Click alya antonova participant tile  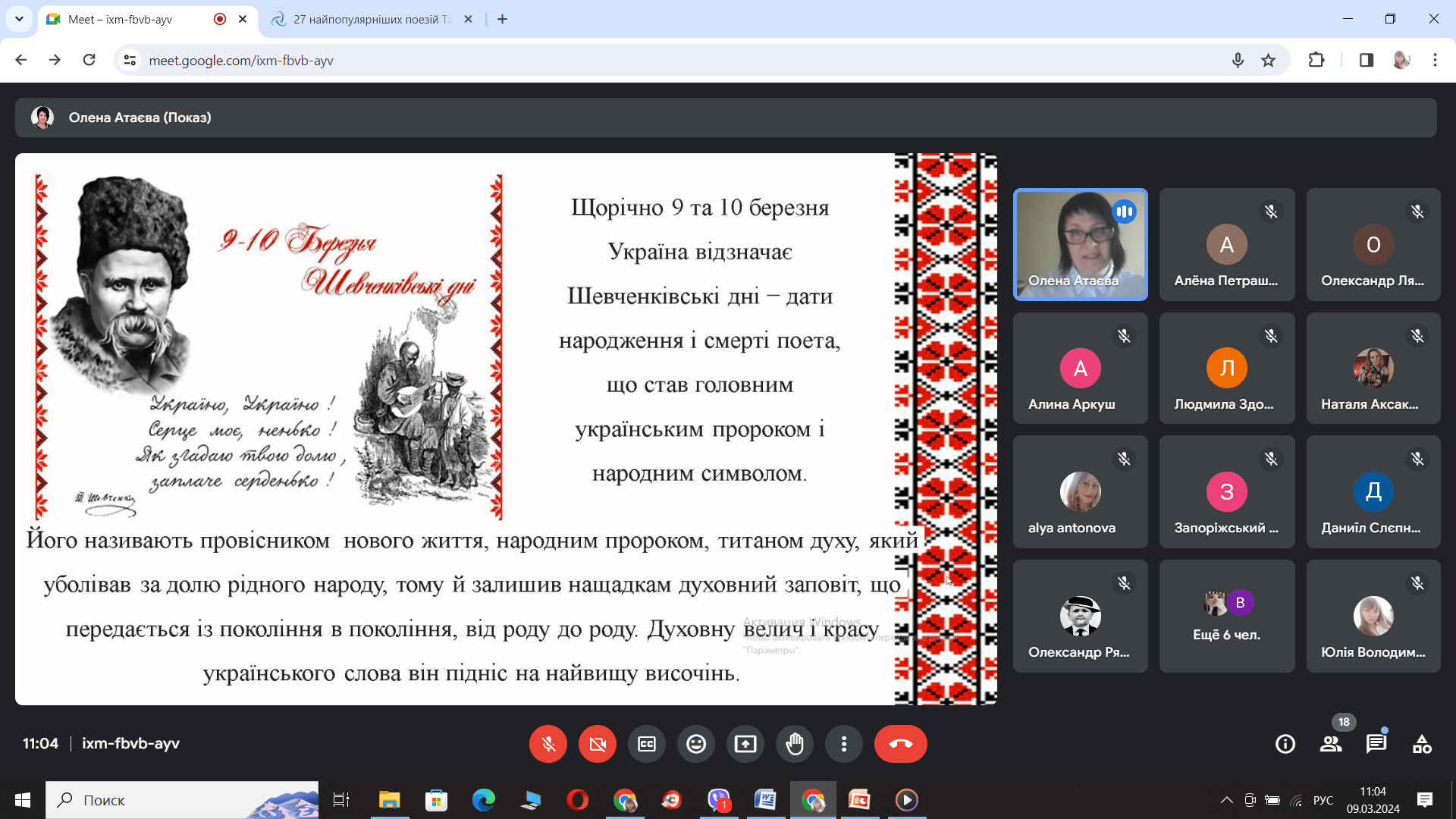(x=1081, y=491)
